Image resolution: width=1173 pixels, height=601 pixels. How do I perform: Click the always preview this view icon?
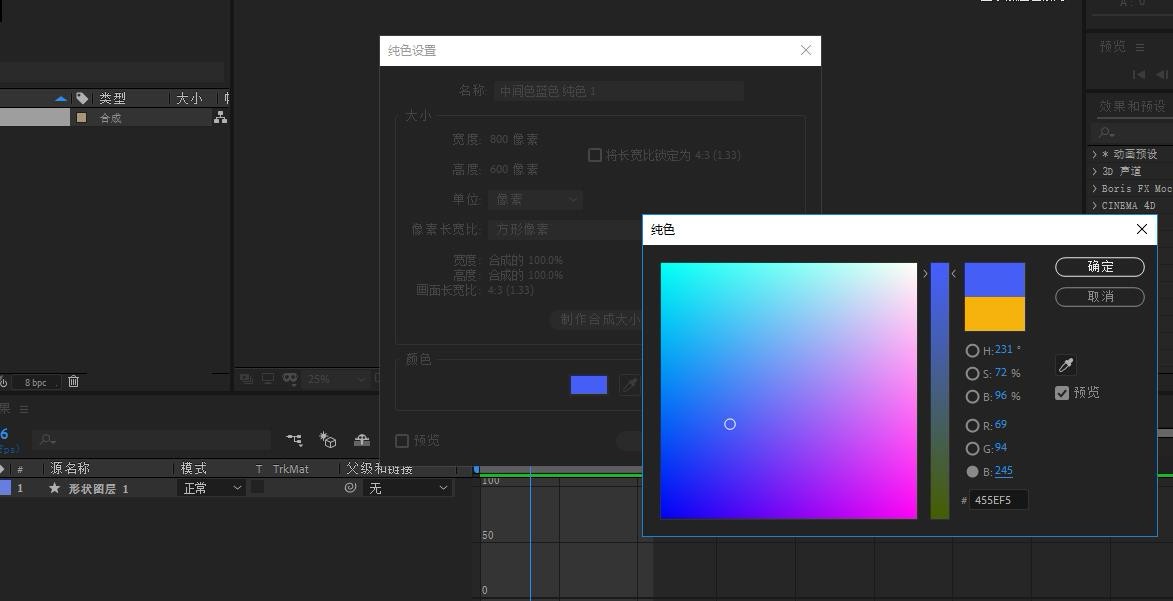[x=246, y=379]
